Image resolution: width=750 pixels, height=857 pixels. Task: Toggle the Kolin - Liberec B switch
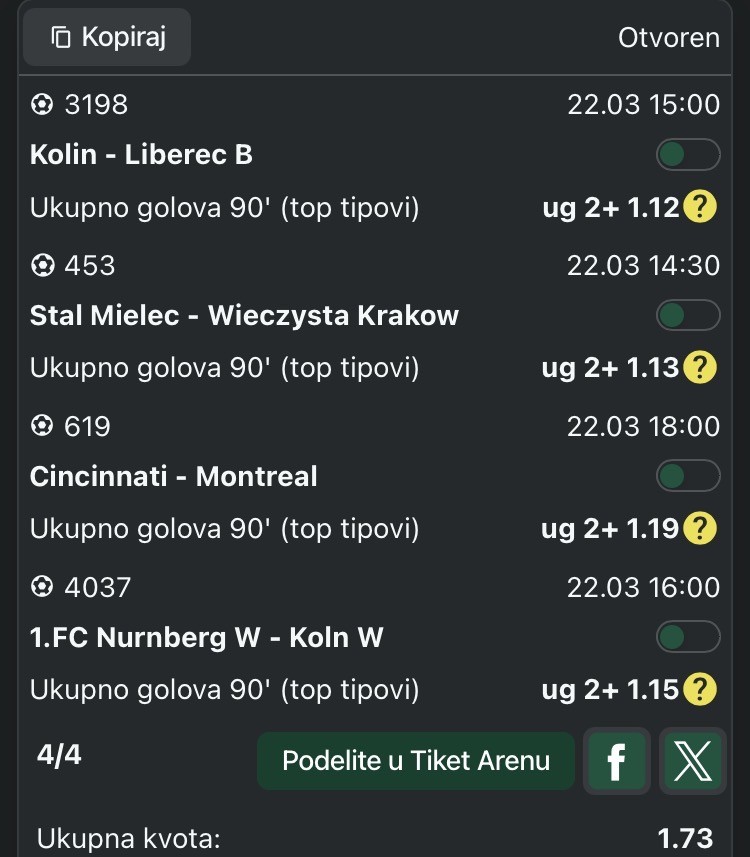(688, 155)
